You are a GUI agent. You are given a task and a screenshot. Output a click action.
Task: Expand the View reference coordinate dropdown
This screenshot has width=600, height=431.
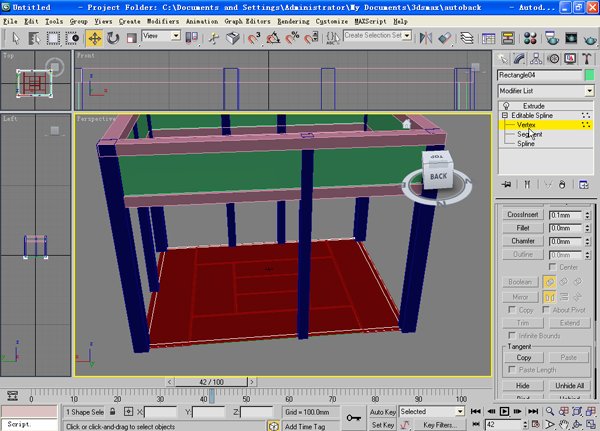(176, 35)
